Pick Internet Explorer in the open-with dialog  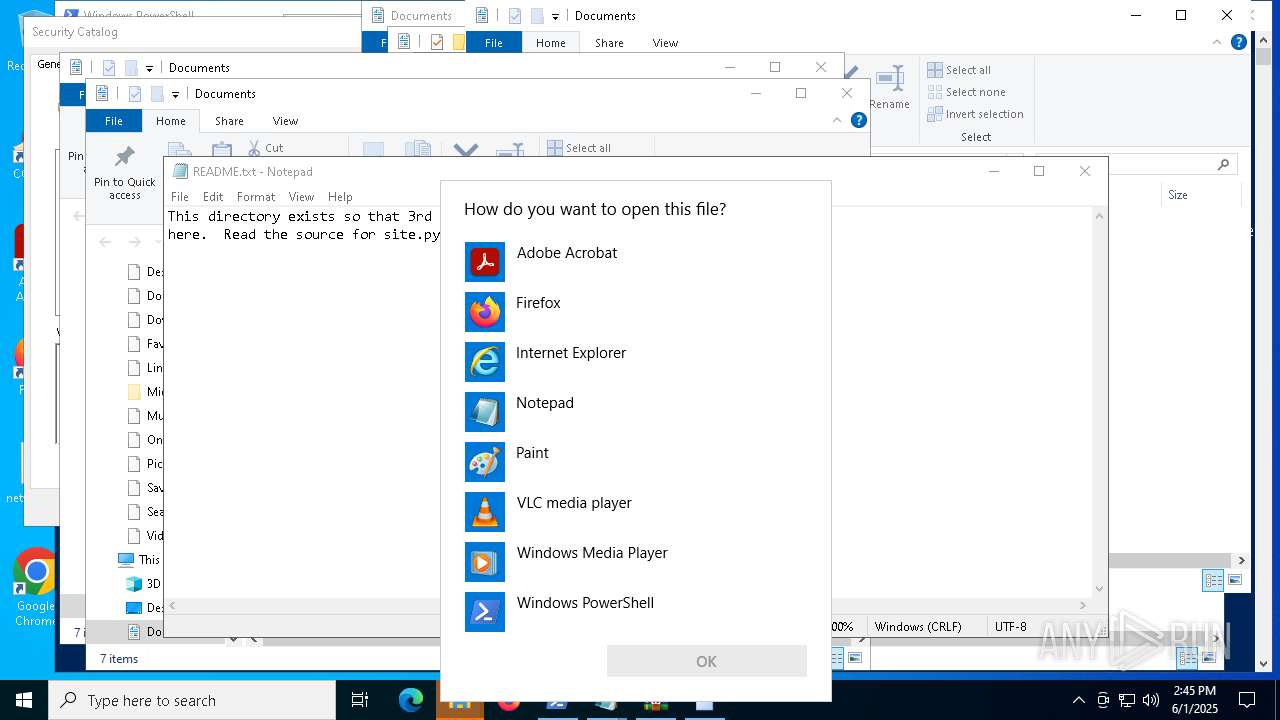[x=636, y=362]
